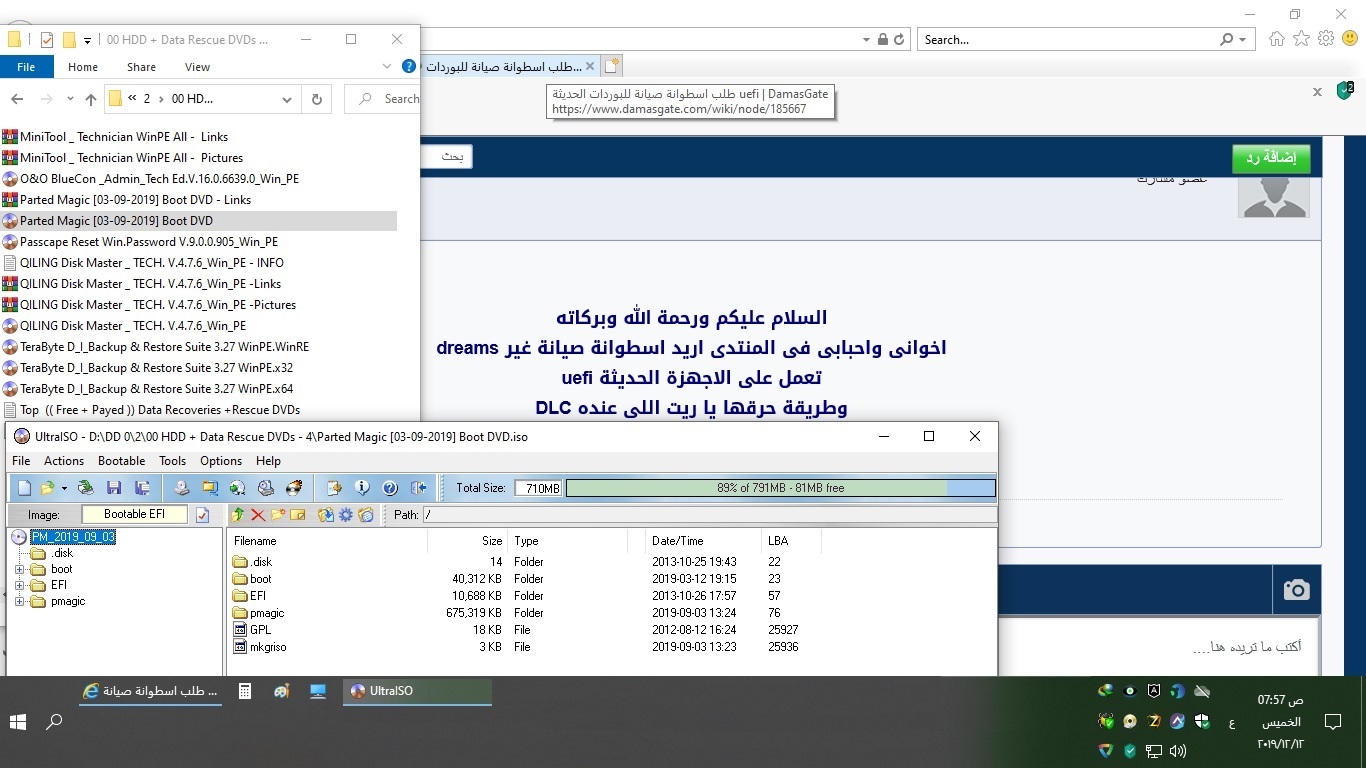Click the Save As icon in UltraISO toolbar
This screenshot has width=1366, height=768.
tap(142, 488)
